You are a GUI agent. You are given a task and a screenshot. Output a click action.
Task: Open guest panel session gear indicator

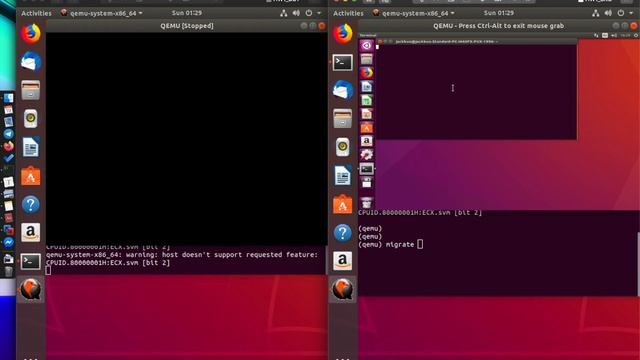point(636,36)
